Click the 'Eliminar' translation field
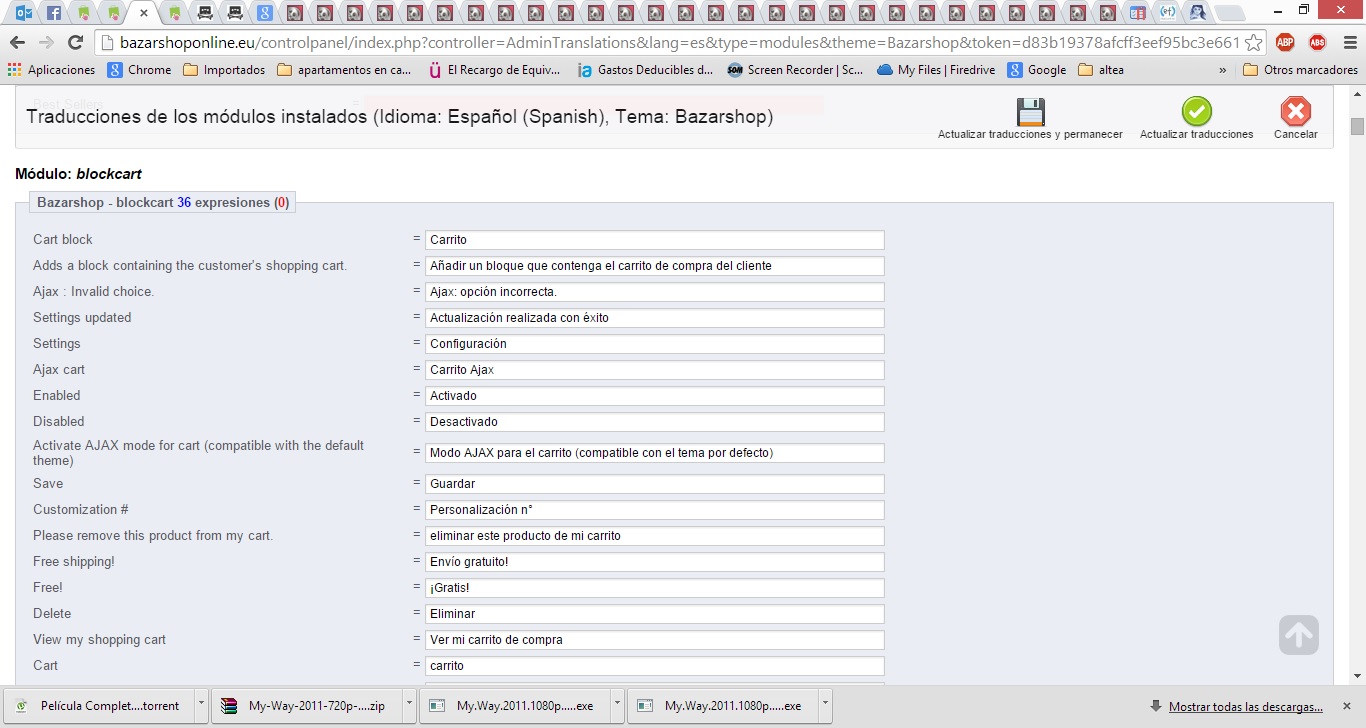 654,614
